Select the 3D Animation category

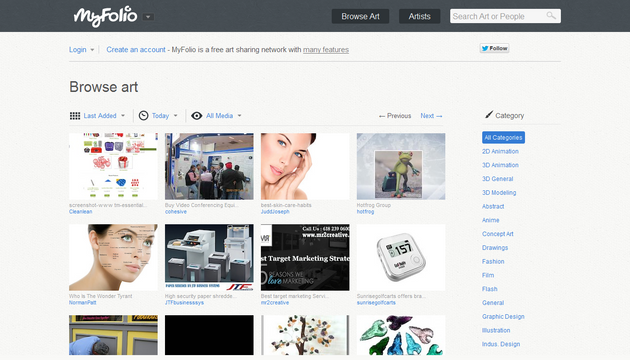pyautogui.click(x=500, y=165)
